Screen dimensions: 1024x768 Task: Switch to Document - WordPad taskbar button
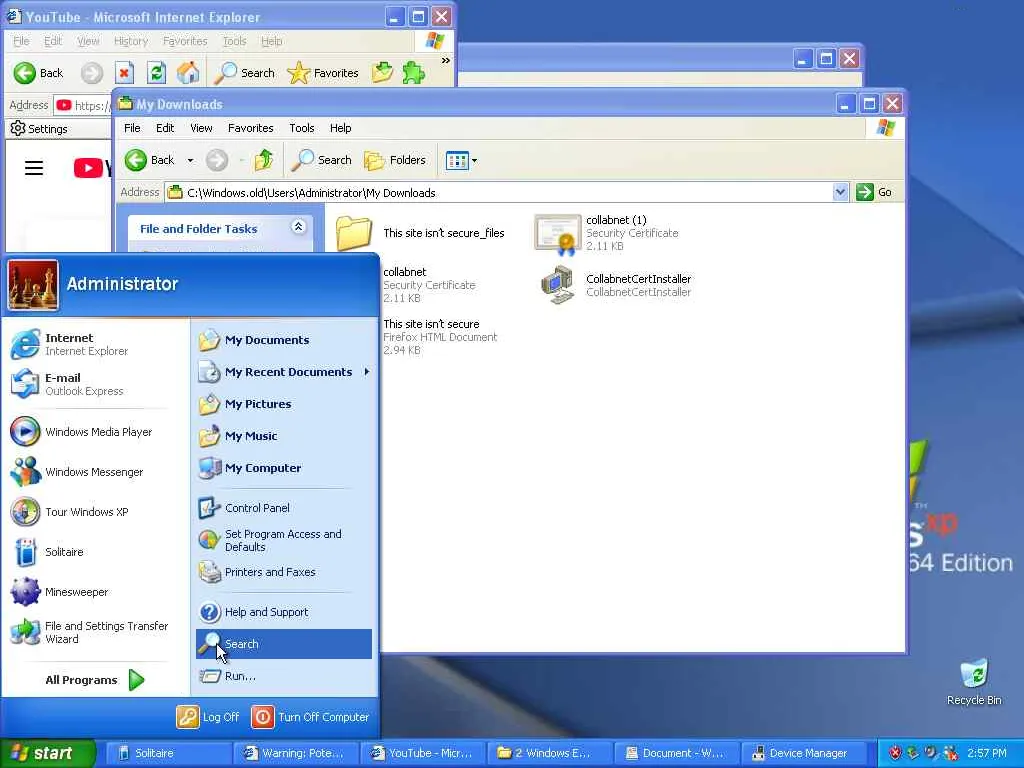coord(678,753)
